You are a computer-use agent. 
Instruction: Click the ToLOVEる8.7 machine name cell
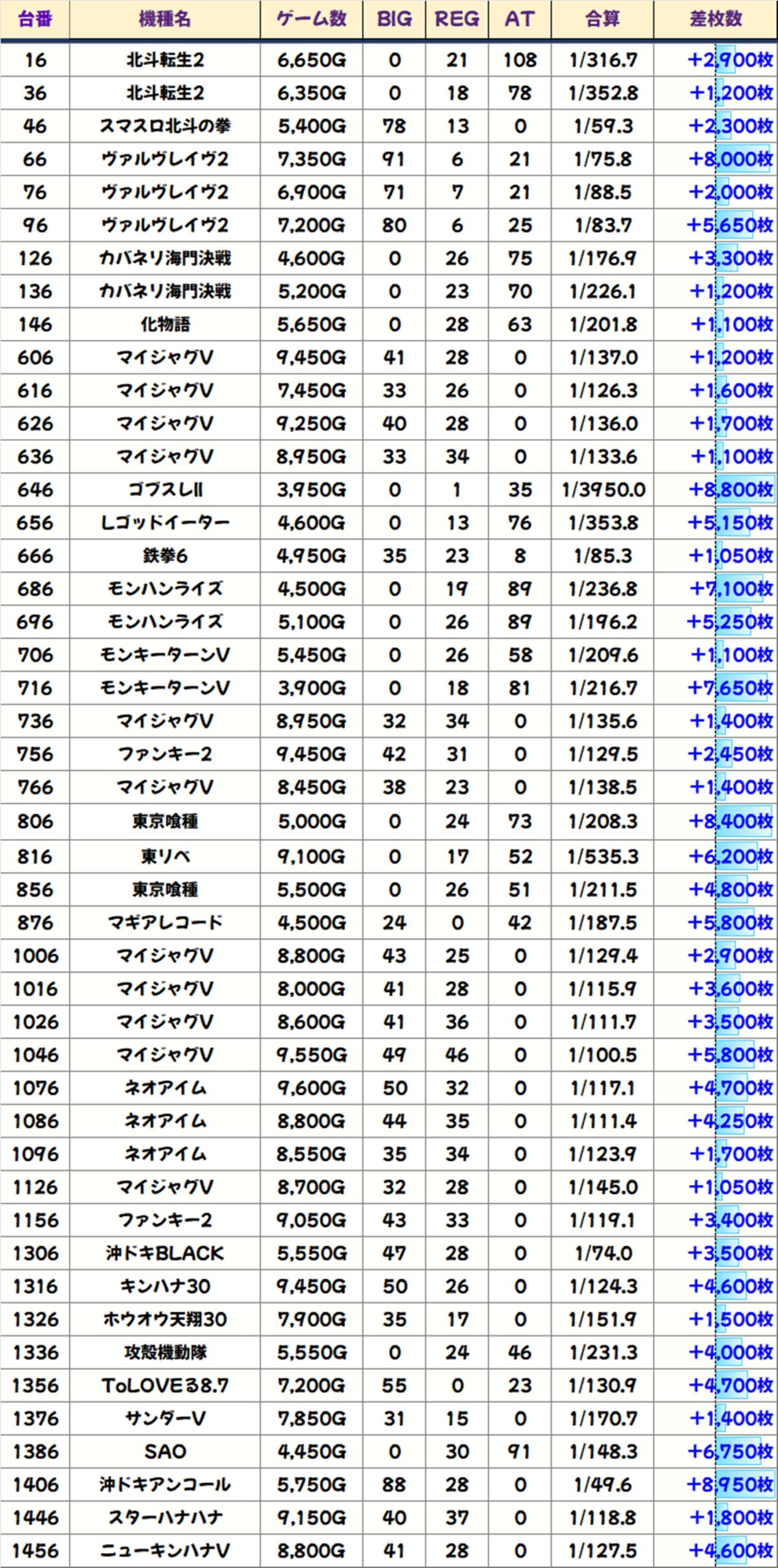165,1385
